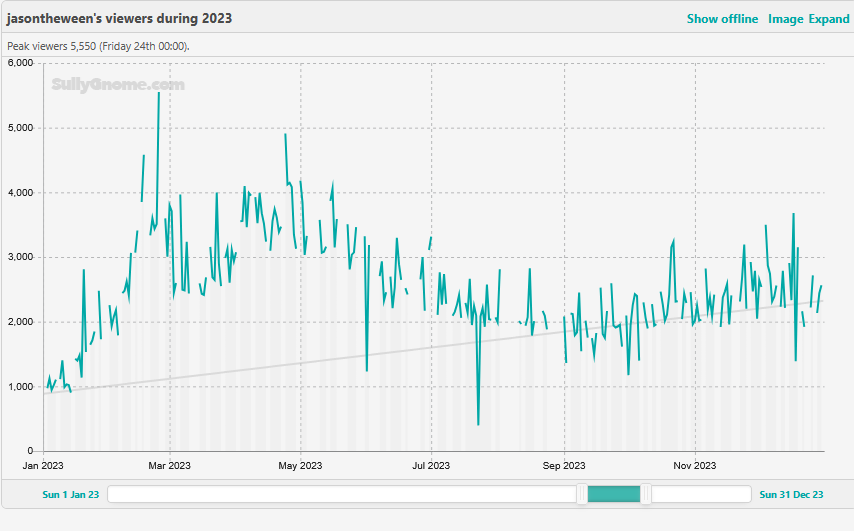This screenshot has width=854, height=531.
Task: Click the teal selected range bar
Action: click(x=614, y=494)
